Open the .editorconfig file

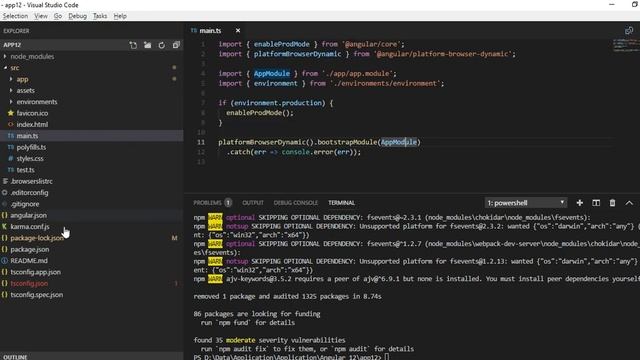point(29,193)
